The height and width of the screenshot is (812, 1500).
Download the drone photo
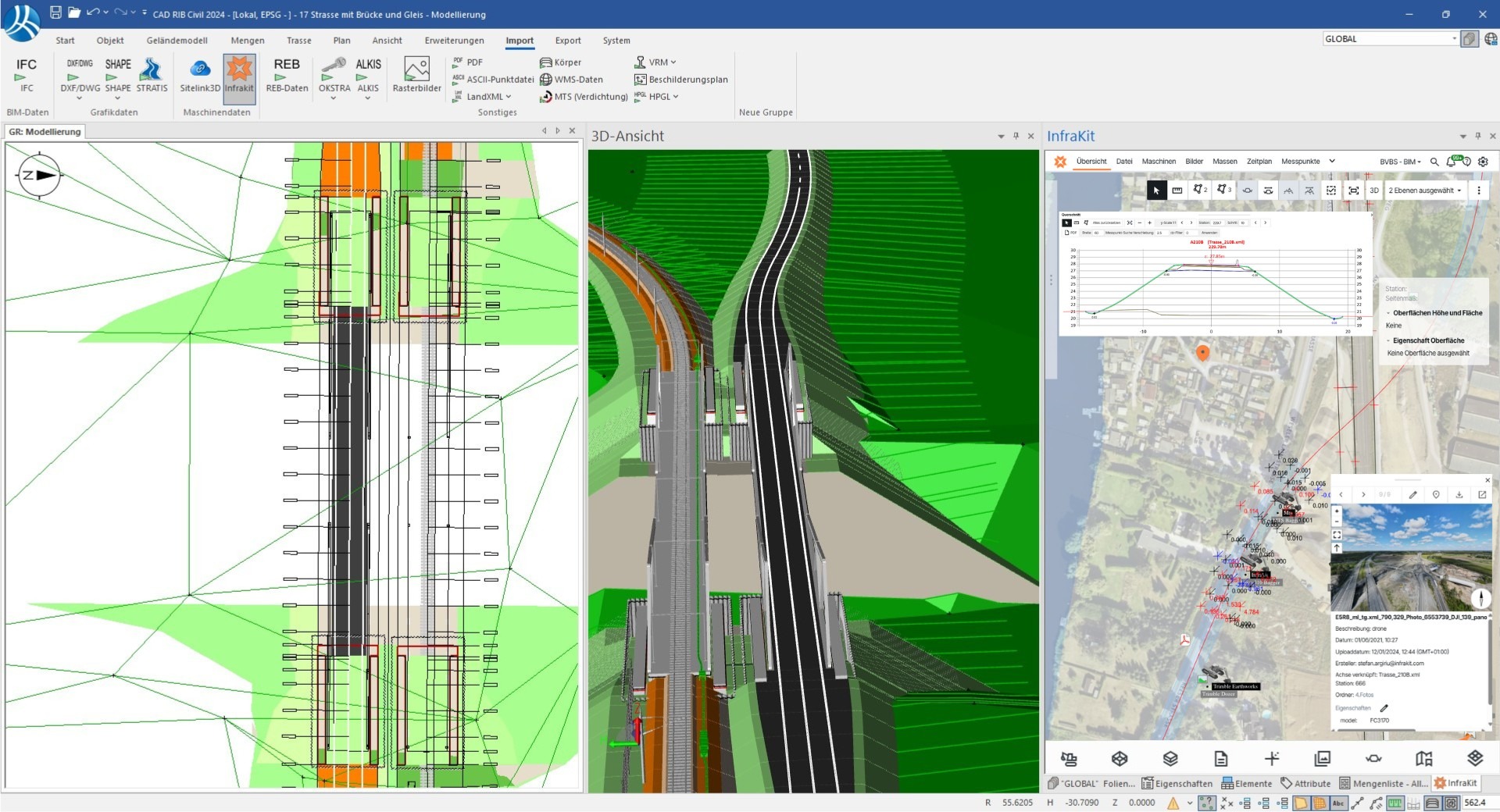(1459, 495)
